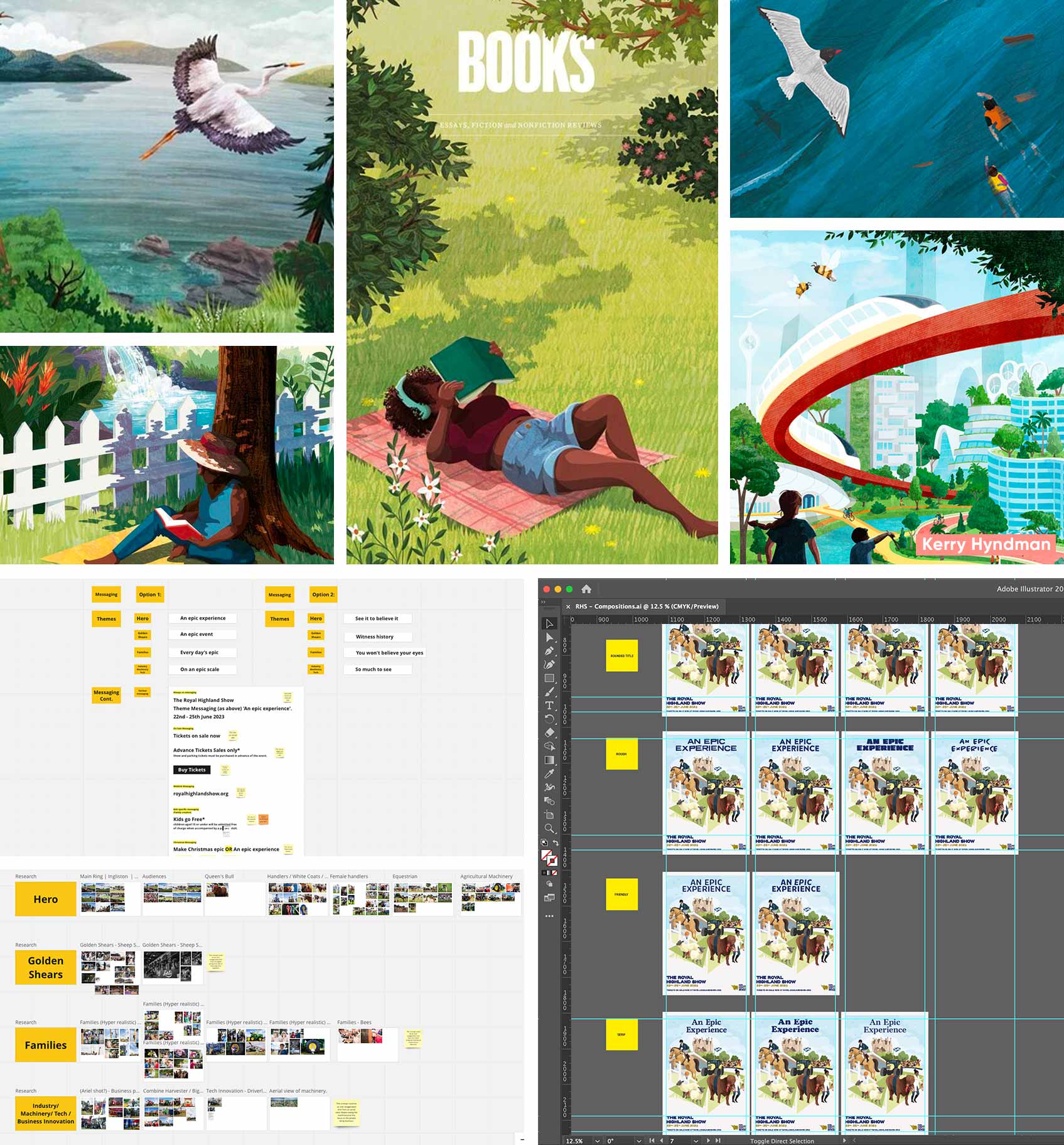Viewport: 1064px width, 1145px height.
Task: Swap fill and stroke colors
Action: pyautogui.click(x=555, y=842)
